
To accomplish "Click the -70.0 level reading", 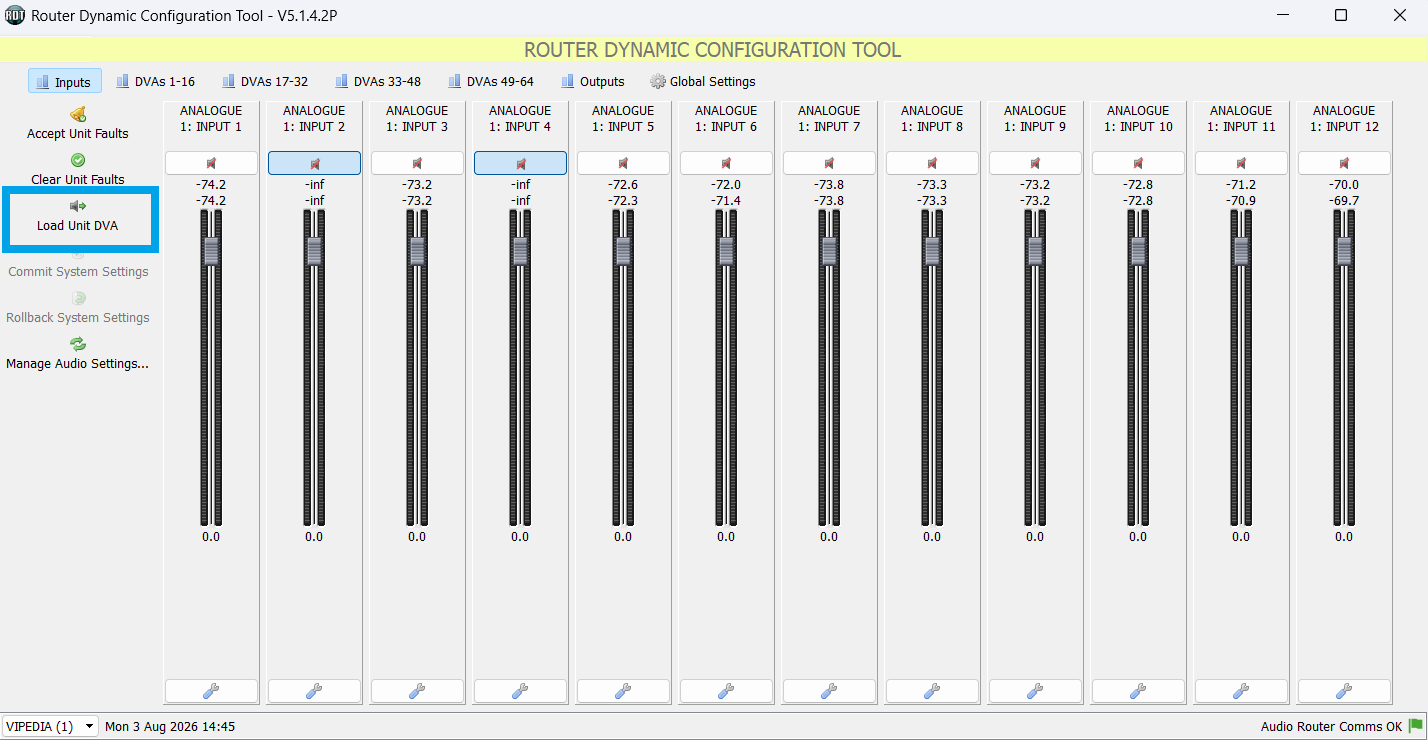I will (x=1344, y=185).
